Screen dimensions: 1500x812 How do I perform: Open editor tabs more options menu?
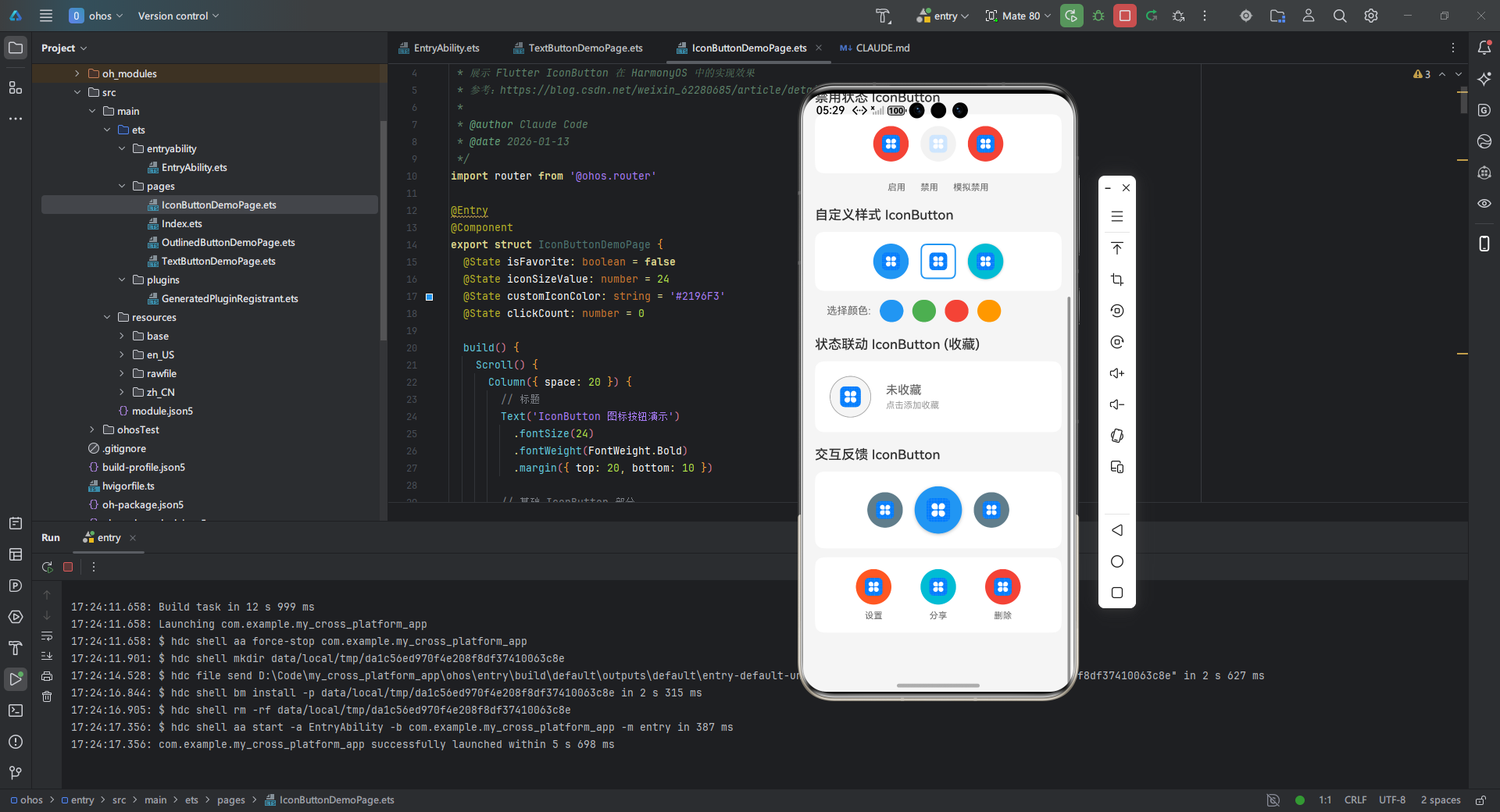(1453, 48)
